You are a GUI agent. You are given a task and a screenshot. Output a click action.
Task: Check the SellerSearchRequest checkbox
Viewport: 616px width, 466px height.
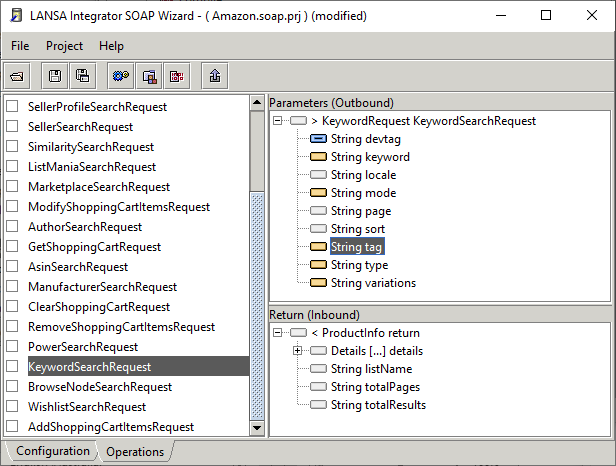coord(12,126)
